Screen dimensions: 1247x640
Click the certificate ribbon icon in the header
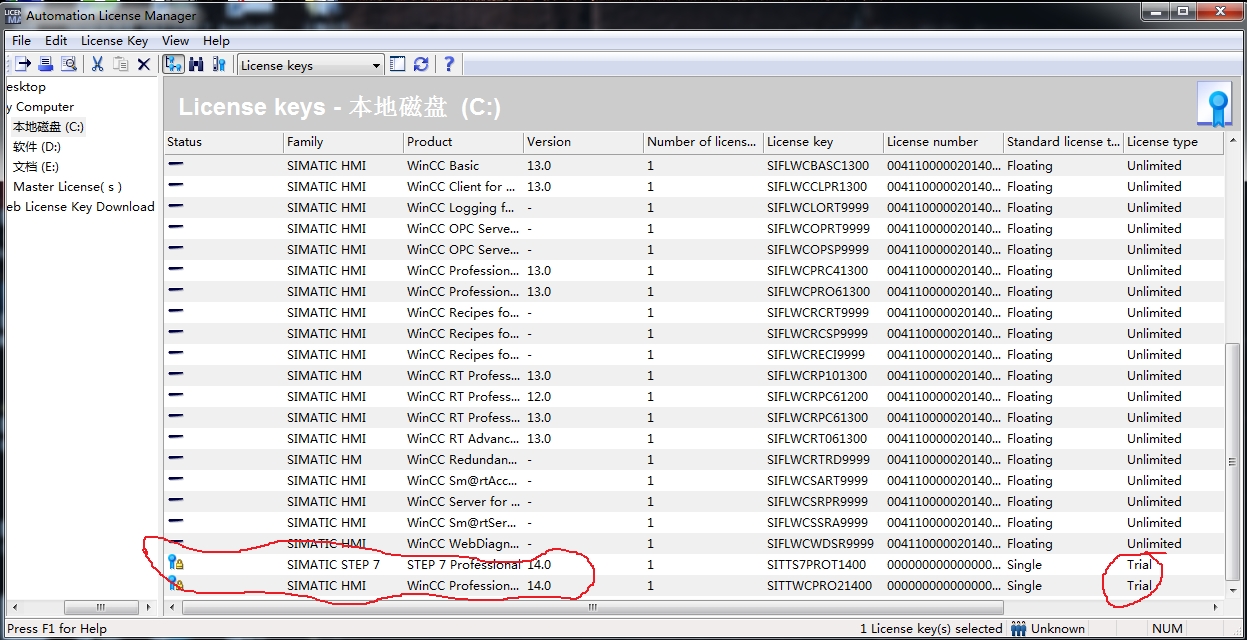click(1215, 105)
